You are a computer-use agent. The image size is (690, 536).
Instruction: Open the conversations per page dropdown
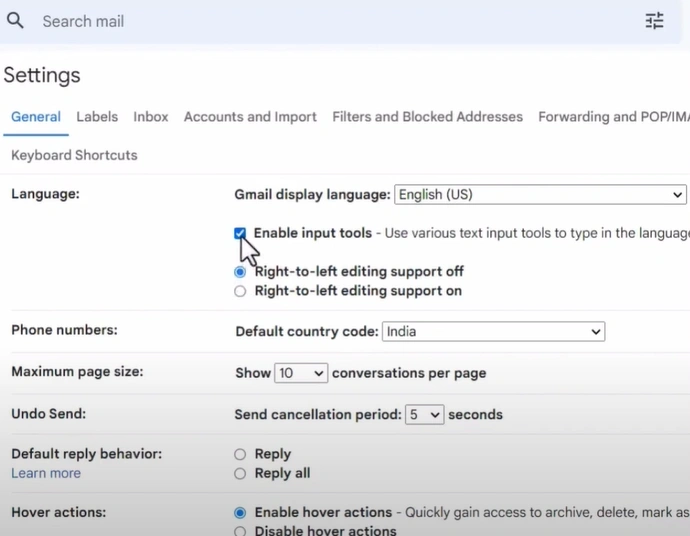point(301,373)
